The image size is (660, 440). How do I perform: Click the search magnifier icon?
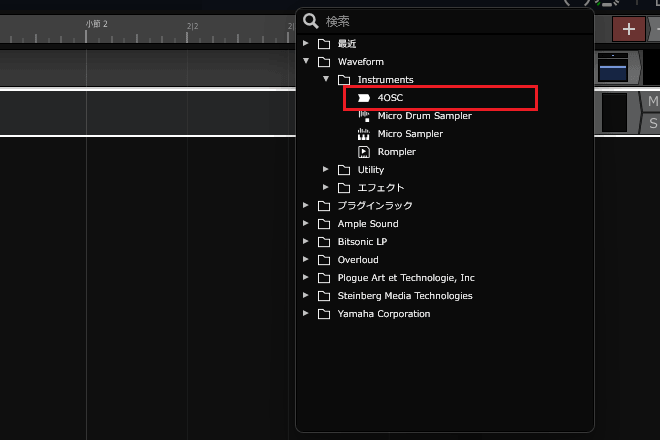[311, 21]
